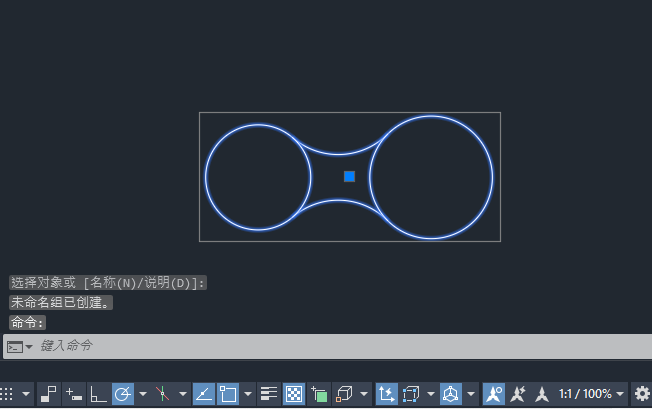Toggle lineweight display icon
This screenshot has width=652, height=409.
269,394
